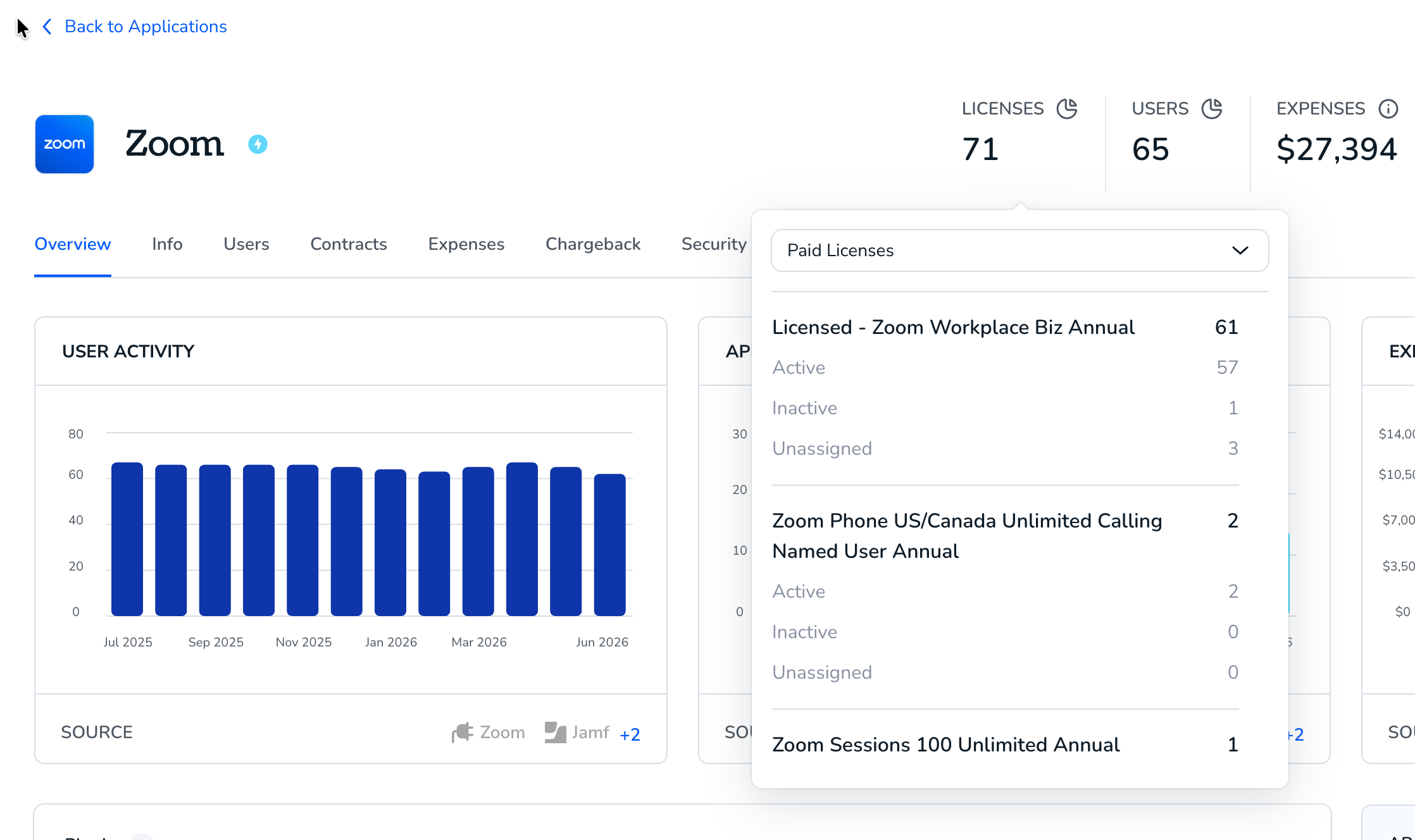Go back to Applications link

tap(146, 27)
